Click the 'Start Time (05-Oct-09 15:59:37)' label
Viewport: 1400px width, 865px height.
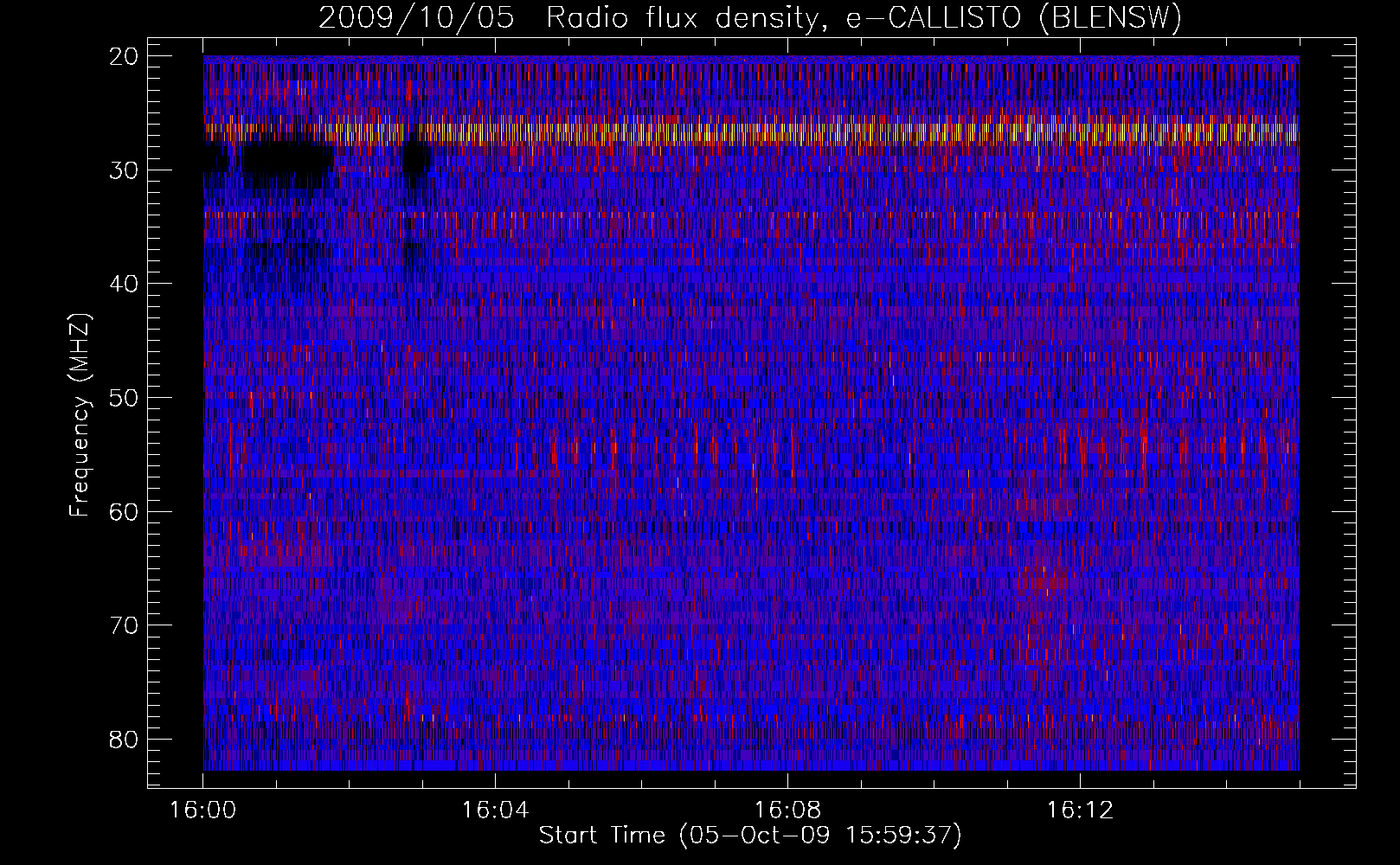750,836
